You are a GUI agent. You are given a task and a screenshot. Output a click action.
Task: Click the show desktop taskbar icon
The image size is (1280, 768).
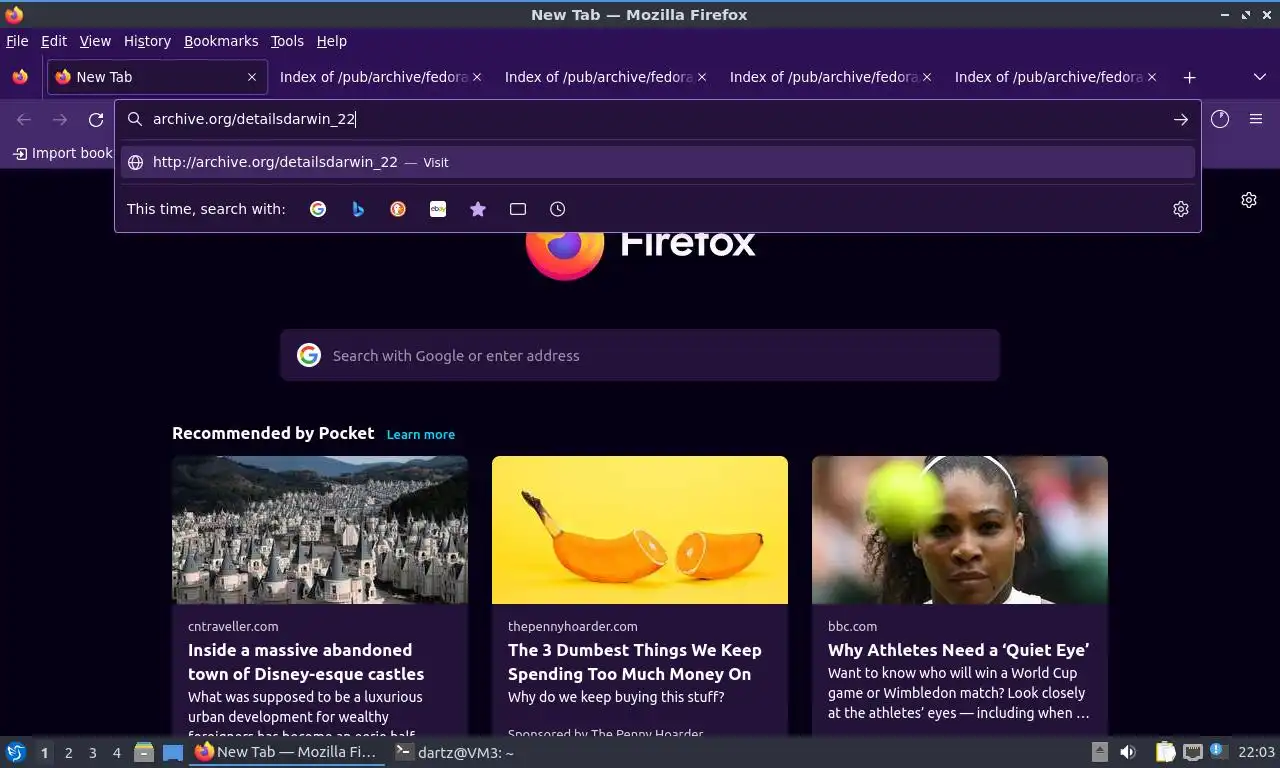coord(173,752)
